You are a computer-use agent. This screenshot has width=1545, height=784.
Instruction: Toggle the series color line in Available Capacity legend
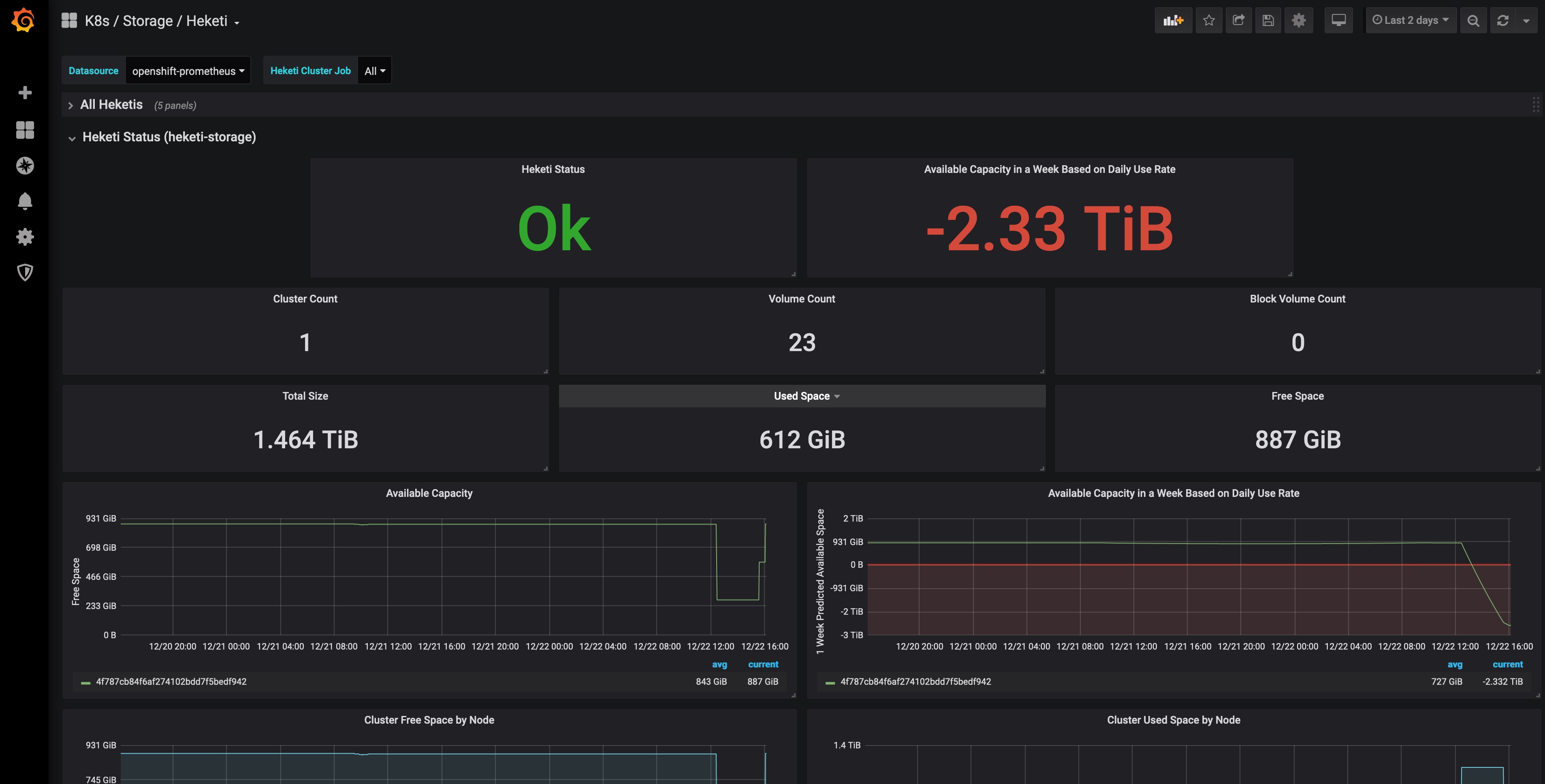86,683
